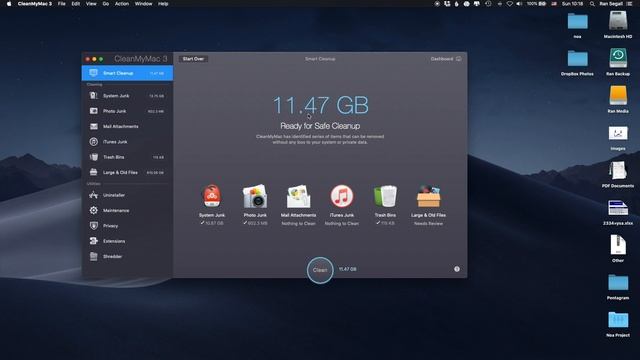Click Nothing to Clean under Mail Attachments
The width and height of the screenshot is (640, 360).
298,223
